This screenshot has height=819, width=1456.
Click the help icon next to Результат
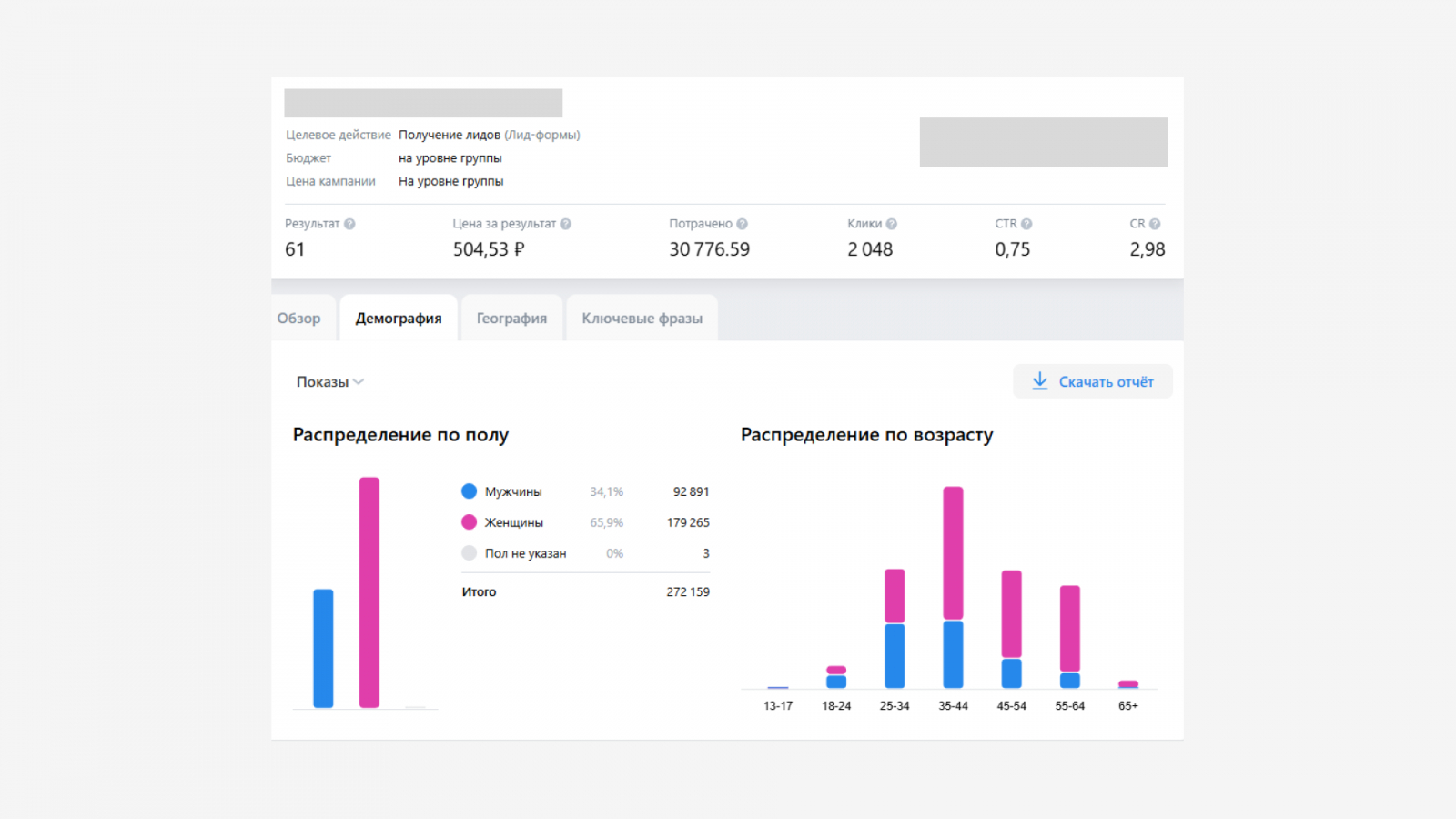tap(349, 224)
